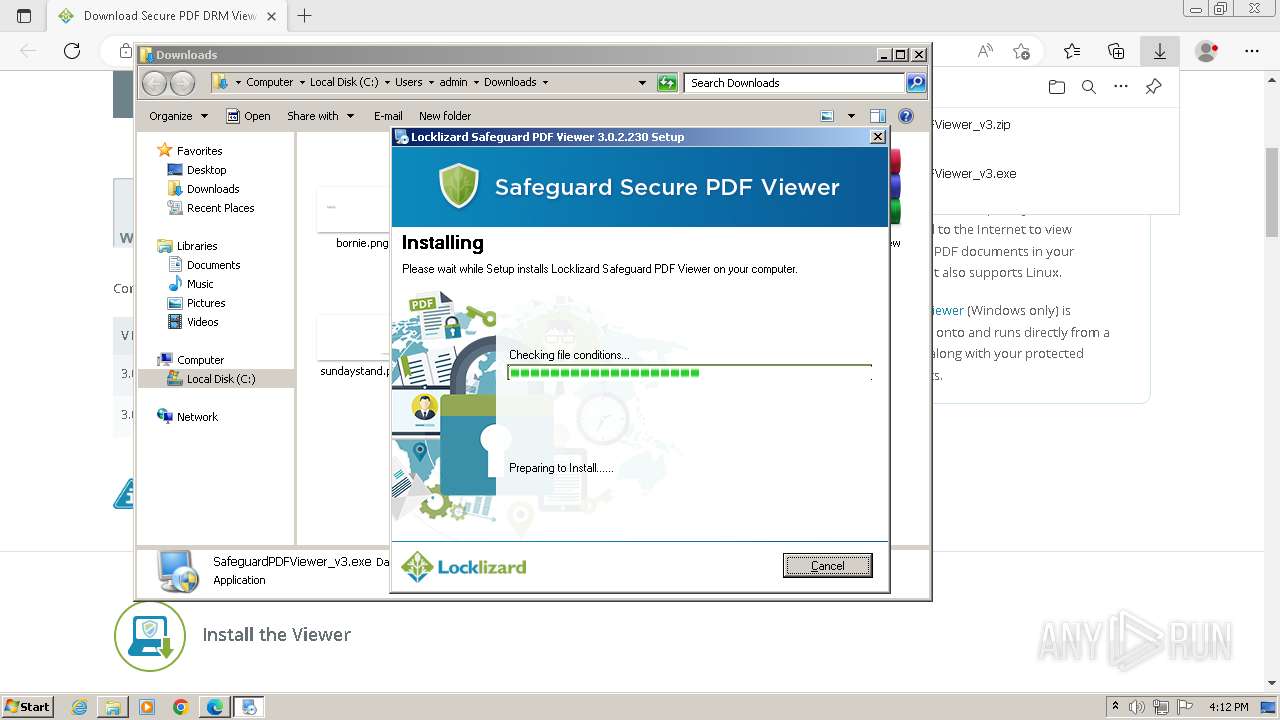The image size is (1280, 720).
Task: Add this page to Edge favorites
Action: (1021, 51)
